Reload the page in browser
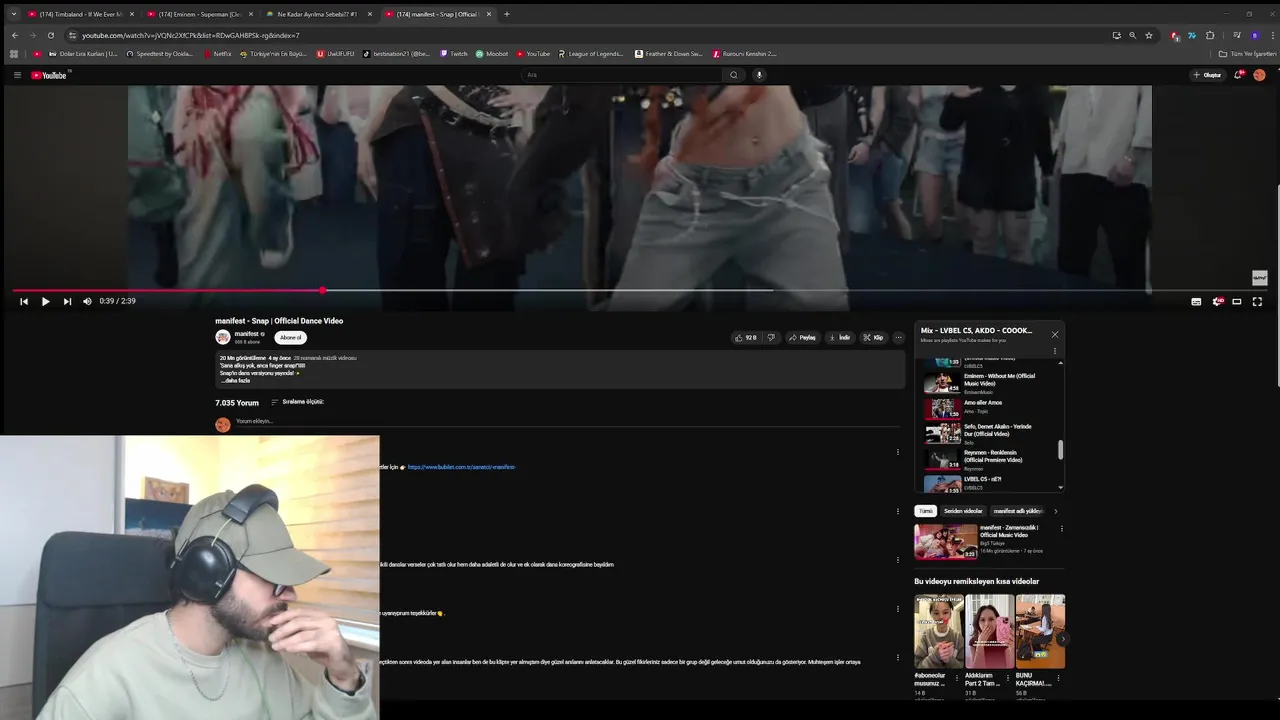Screen dimensions: 1280x720 point(50,35)
